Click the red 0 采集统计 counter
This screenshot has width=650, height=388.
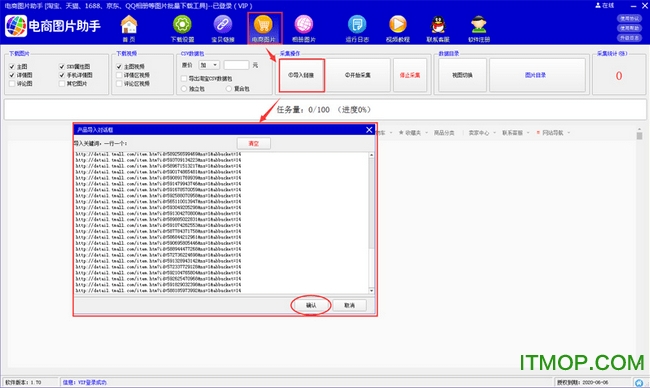pos(618,76)
